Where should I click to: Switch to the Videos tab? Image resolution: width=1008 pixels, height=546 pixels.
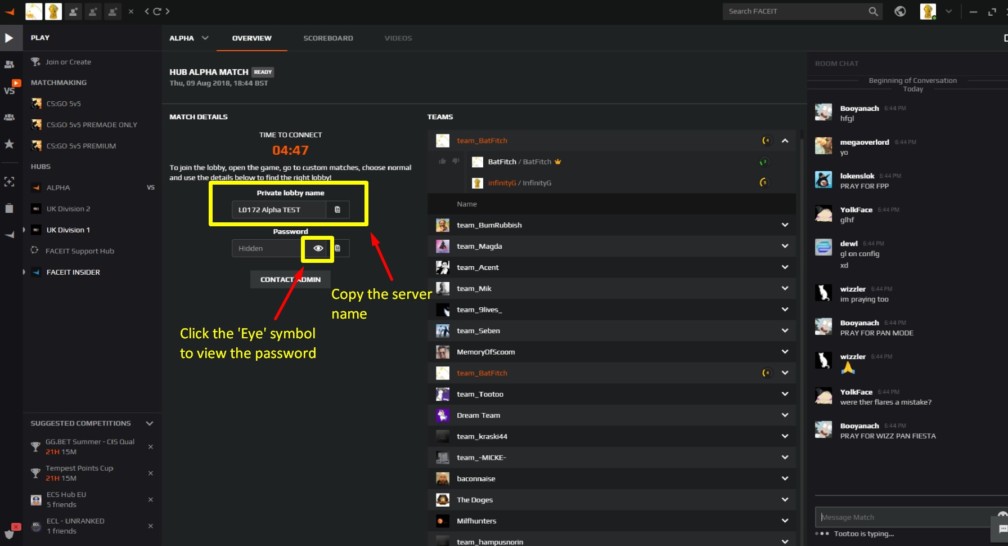(x=398, y=38)
